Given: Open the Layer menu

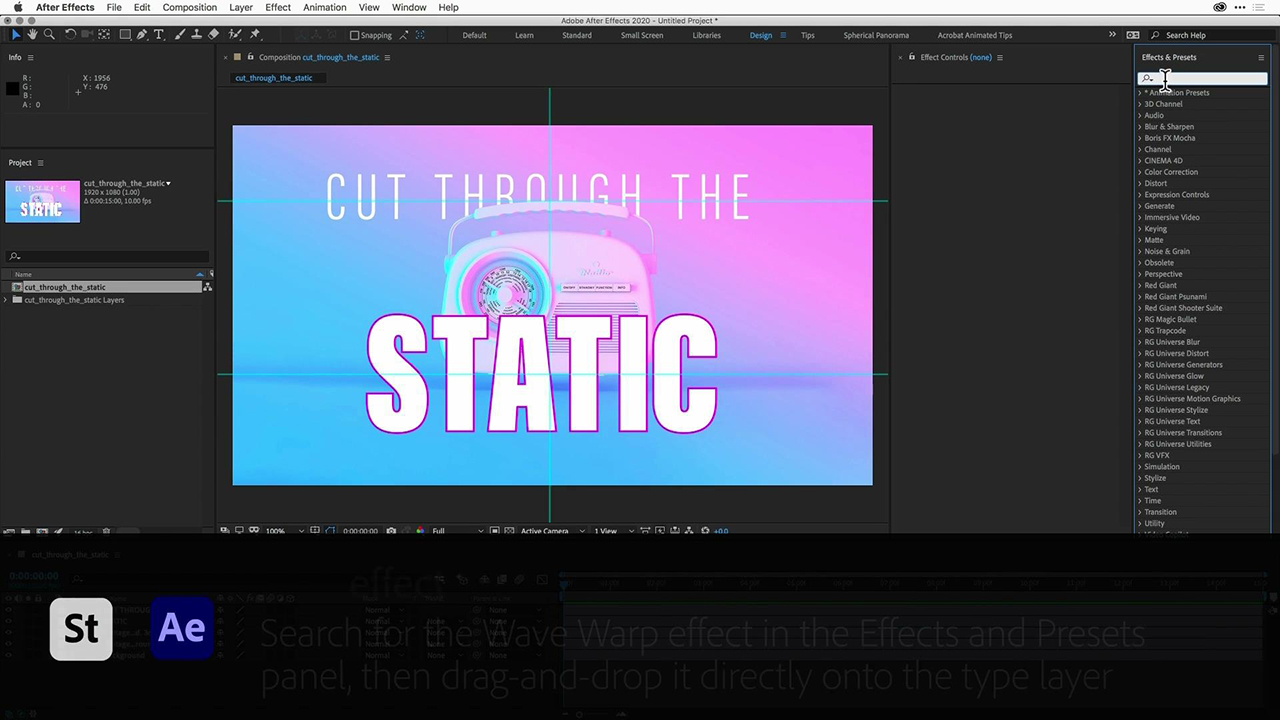Looking at the screenshot, I should click(241, 7).
